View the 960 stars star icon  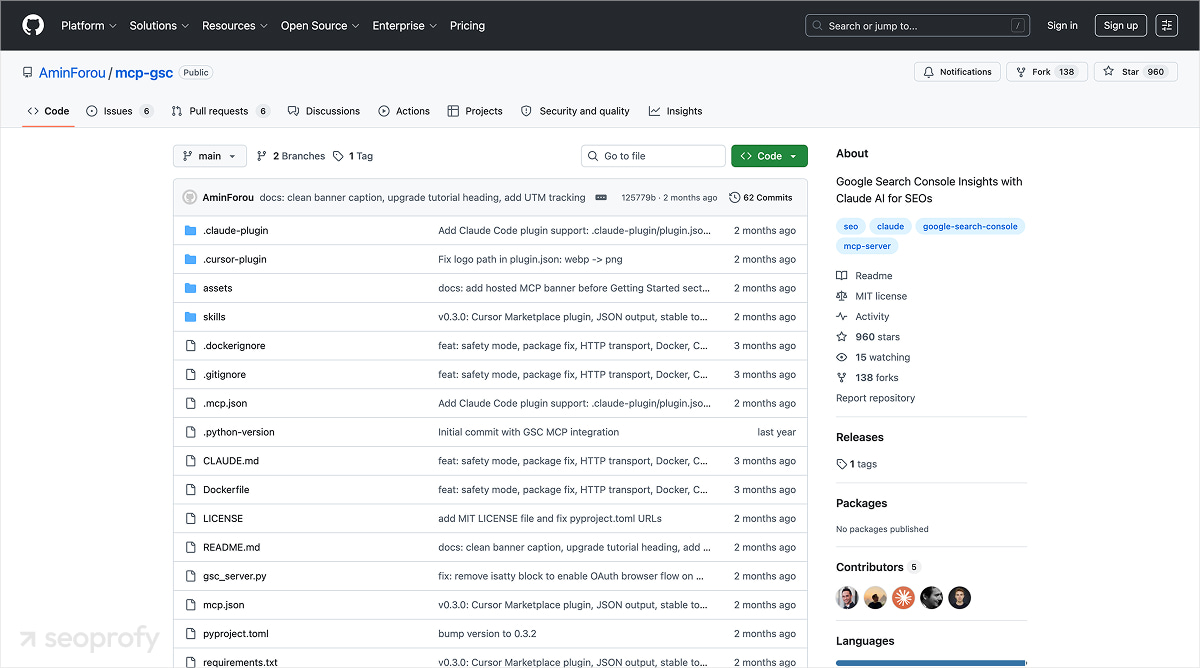tap(842, 337)
